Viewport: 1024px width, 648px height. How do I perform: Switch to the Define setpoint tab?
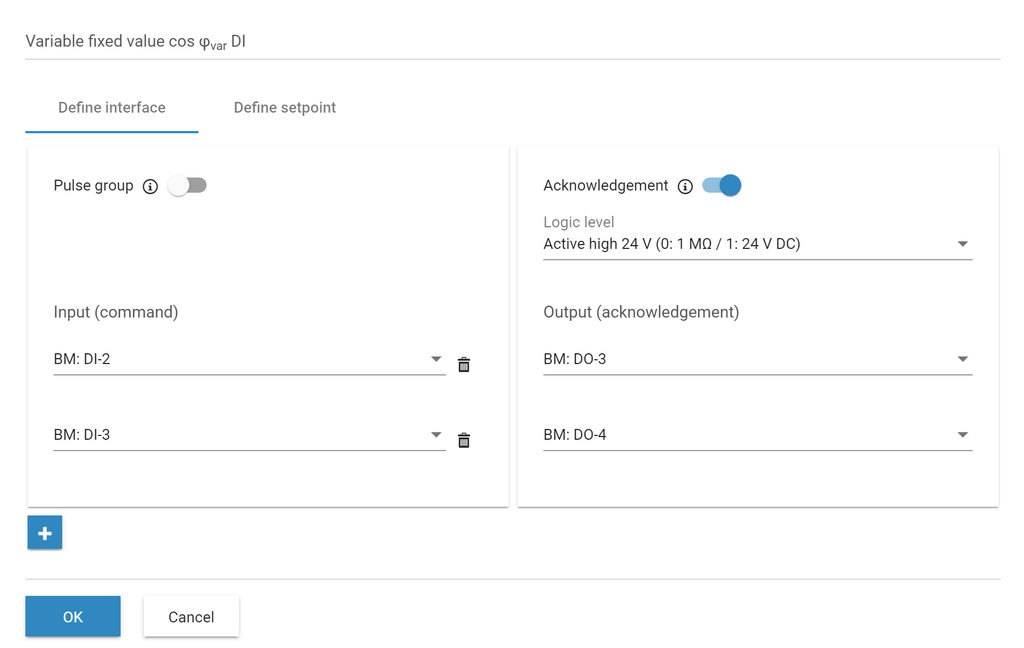[285, 108]
